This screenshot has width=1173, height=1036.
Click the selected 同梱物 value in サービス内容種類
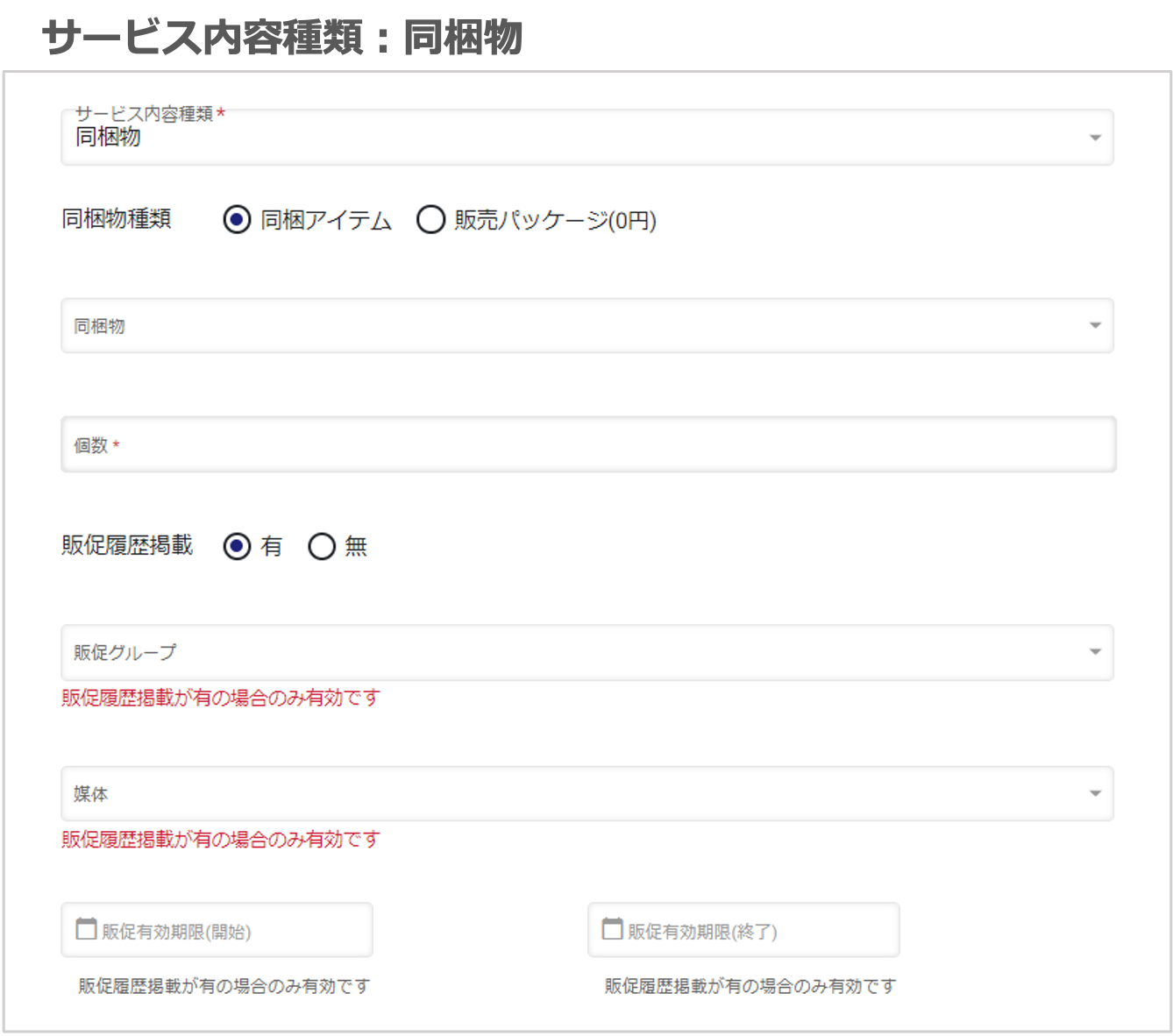tap(108, 138)
